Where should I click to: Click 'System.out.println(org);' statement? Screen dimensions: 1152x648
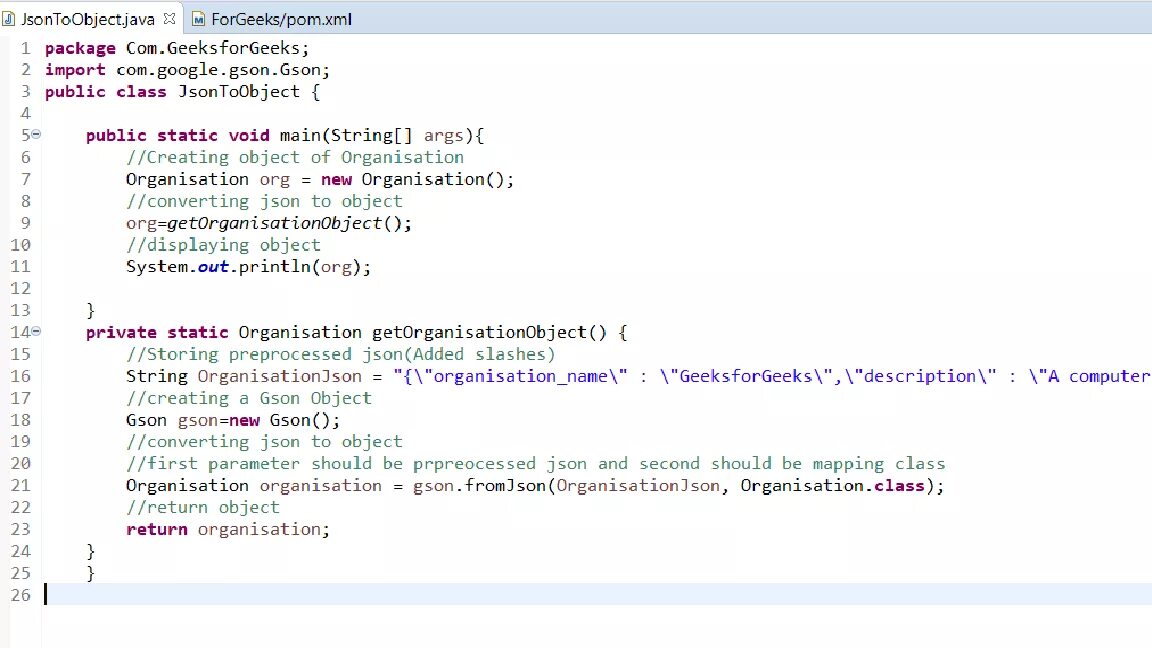point(248,267)
